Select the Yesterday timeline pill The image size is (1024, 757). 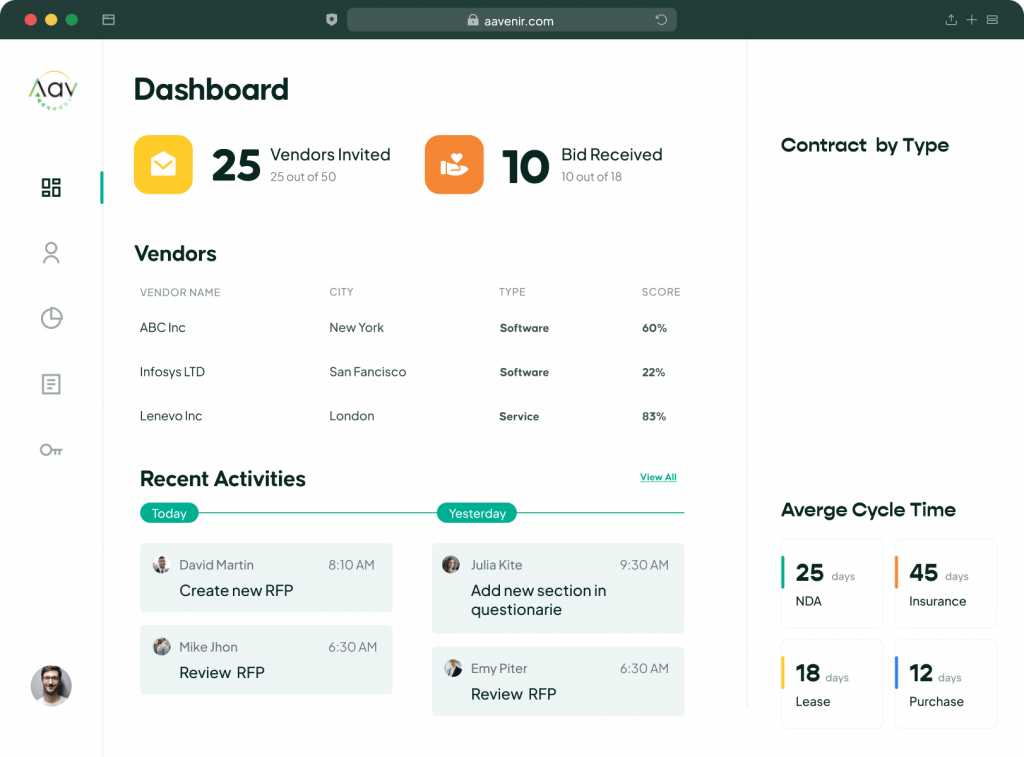tap(477, 513)
